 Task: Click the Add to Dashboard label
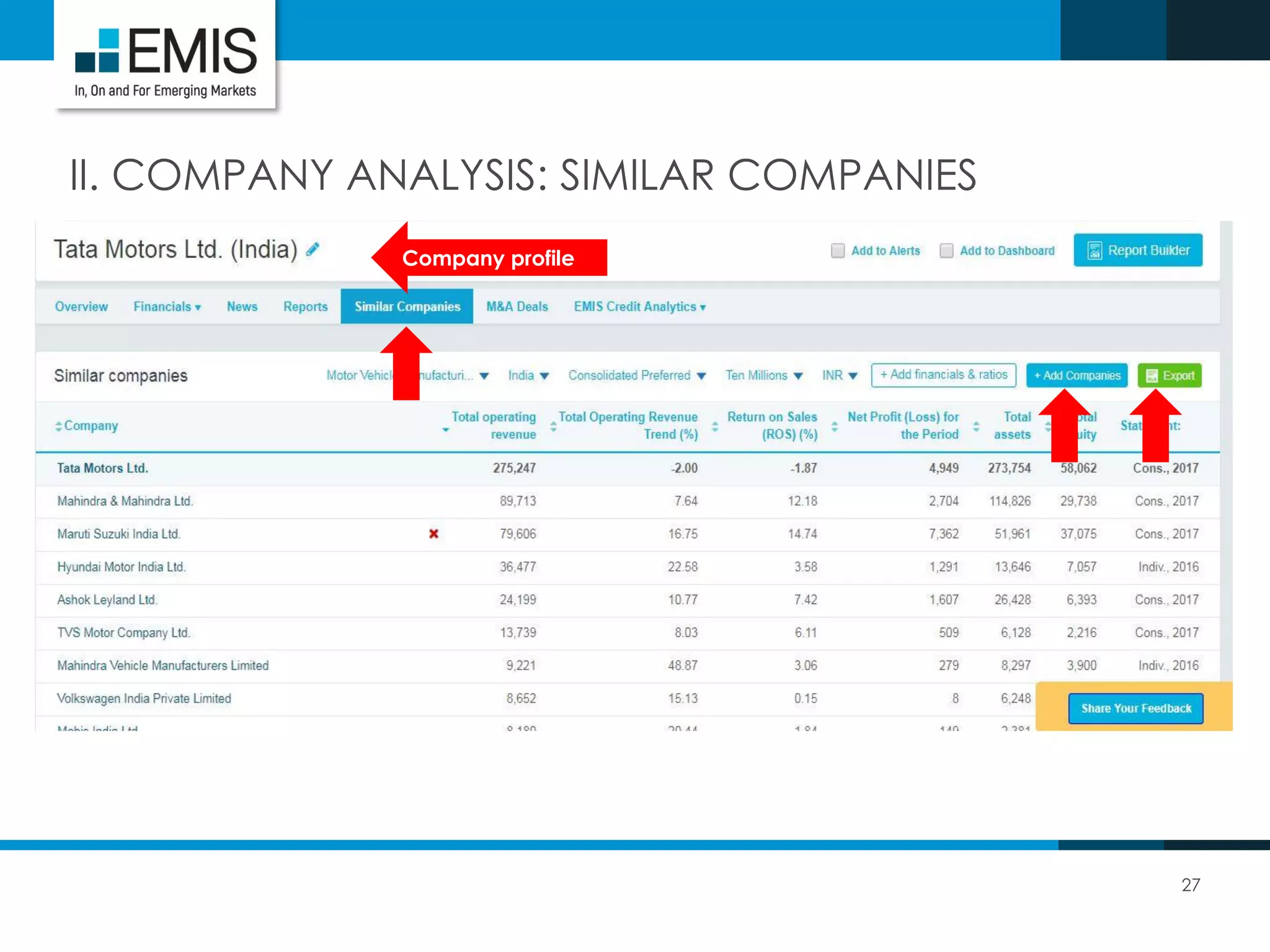pyautogui.click(x=1007, y=250)
